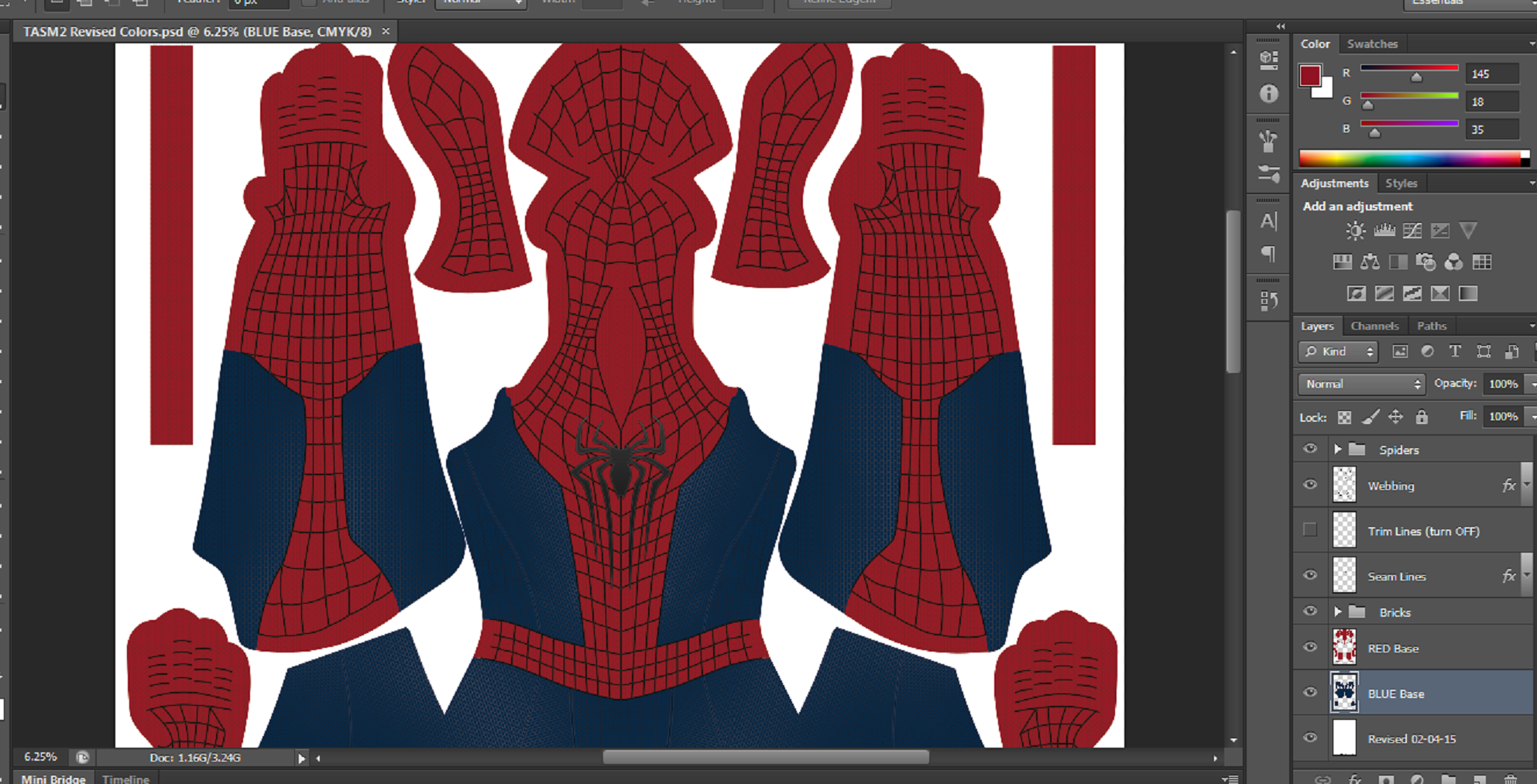Open the Timeline tab
Image resolution: width=1537 pixels, height=784 pixels.
tap(125, 779)
